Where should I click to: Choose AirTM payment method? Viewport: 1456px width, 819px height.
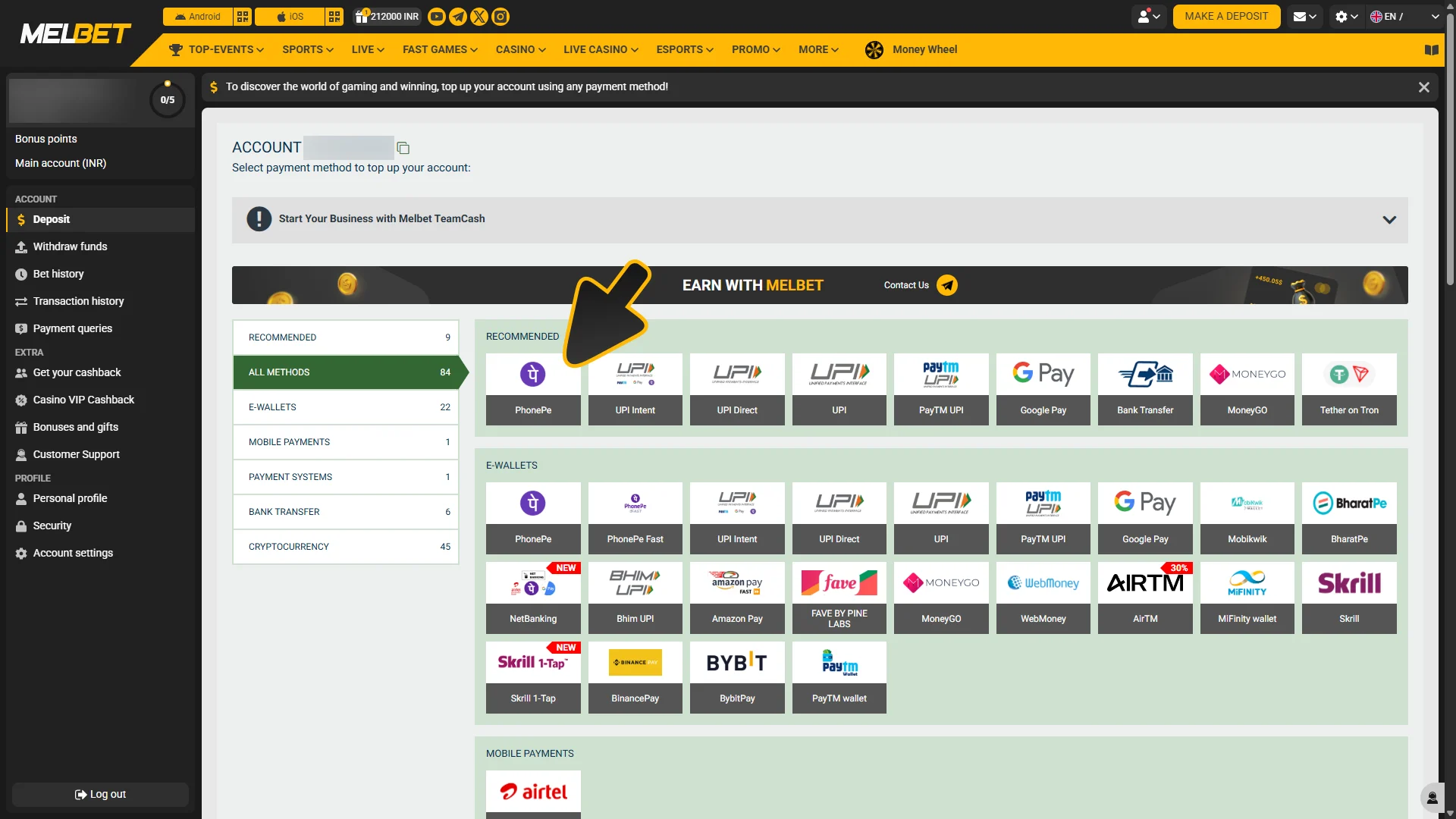(1145, 598)
